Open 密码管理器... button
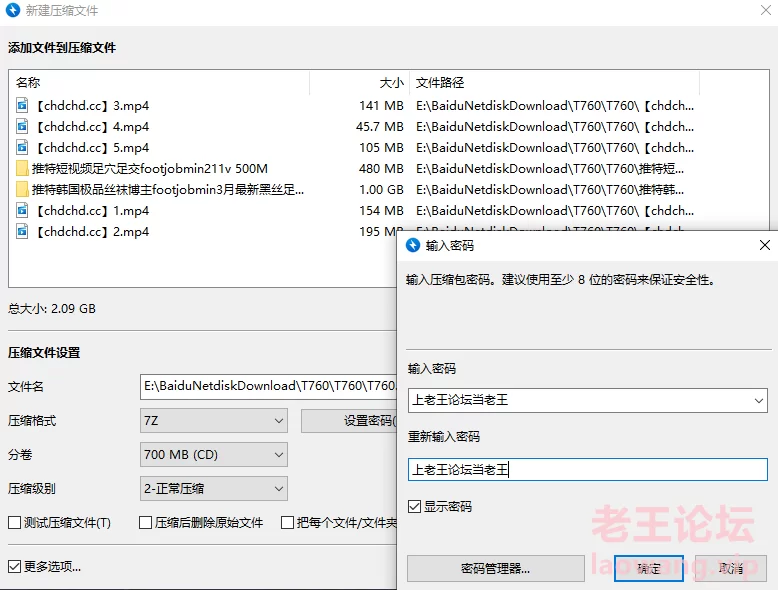Screen dimensions: 778x590 click(496, 568)
